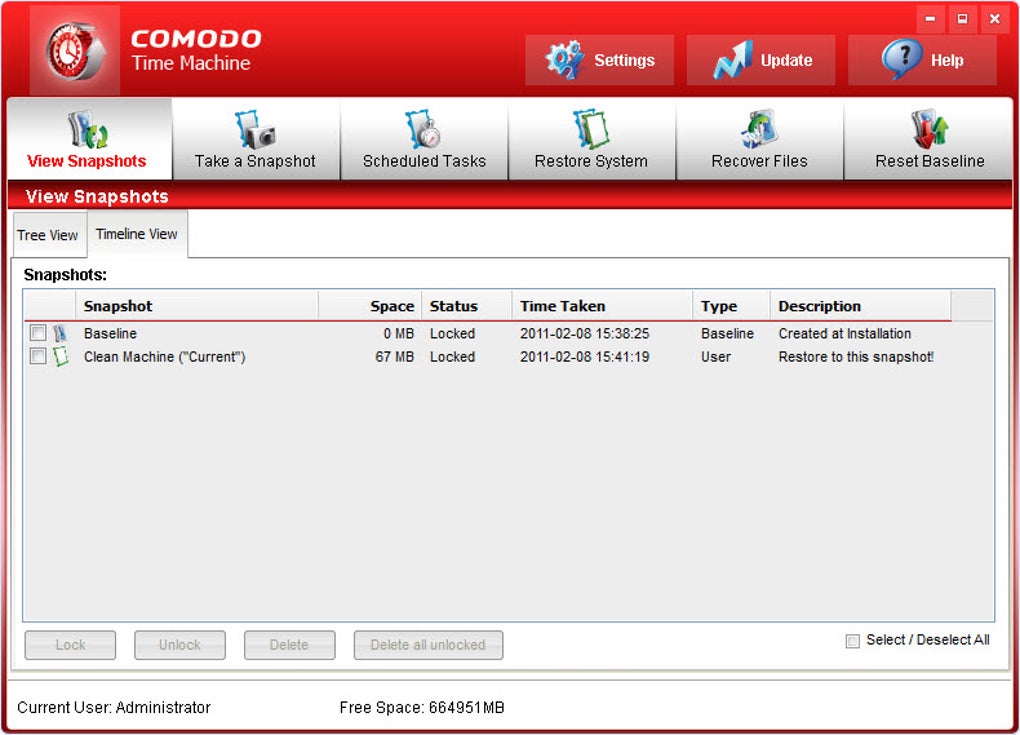Open the Reset Baseline label
The image size is (1020, 735).
930,161
